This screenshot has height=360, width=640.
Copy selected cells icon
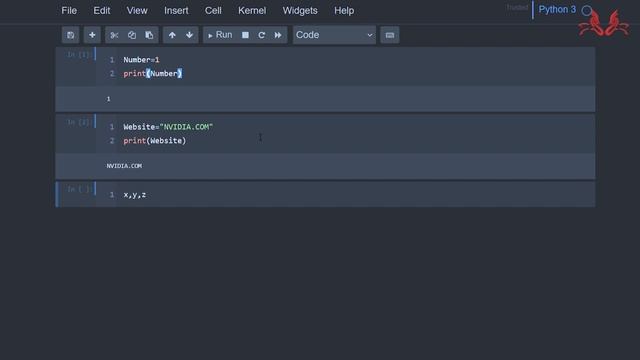(x=132, y=35)
